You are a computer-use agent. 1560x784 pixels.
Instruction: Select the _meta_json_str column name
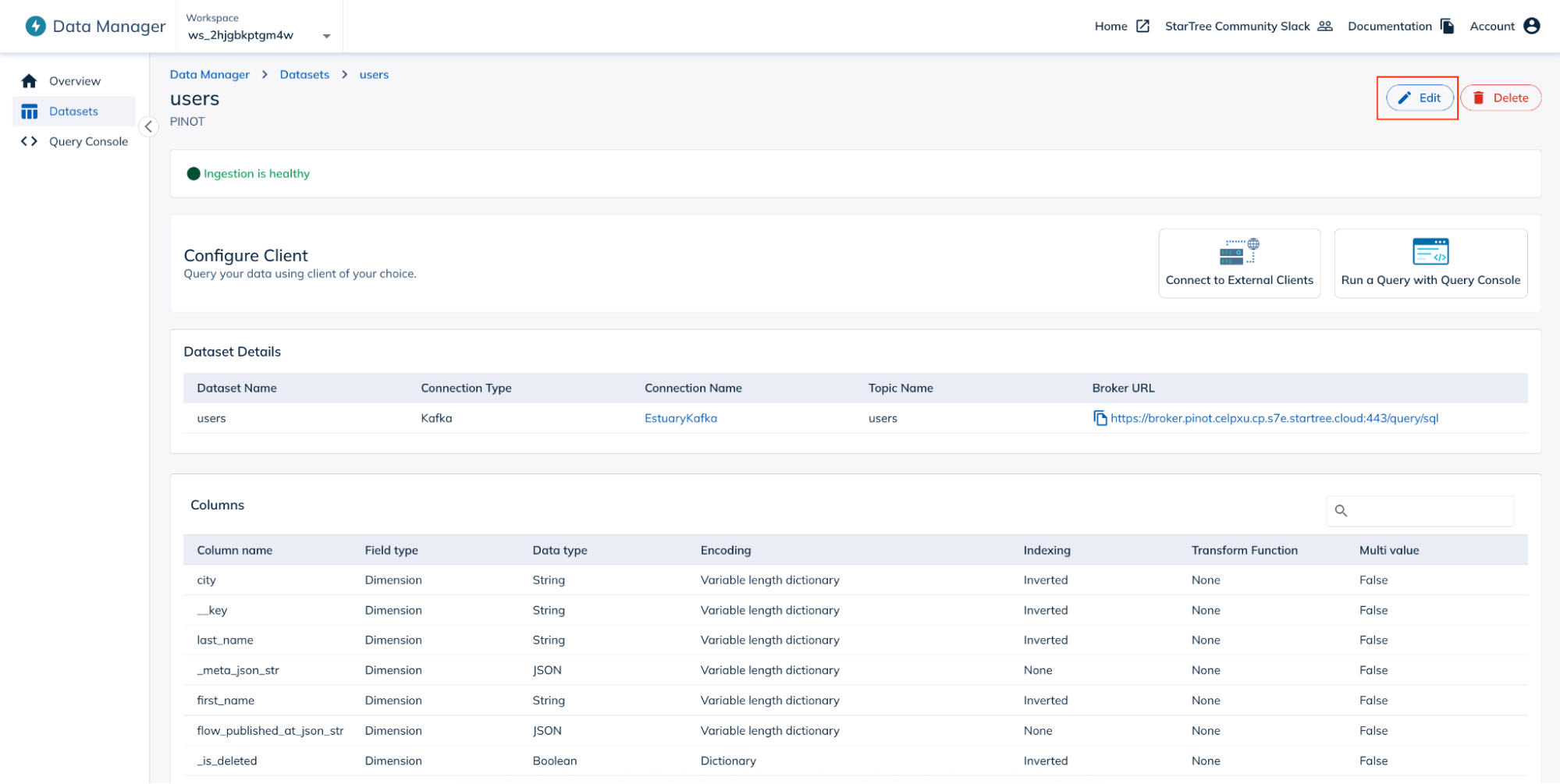(238, 670)
